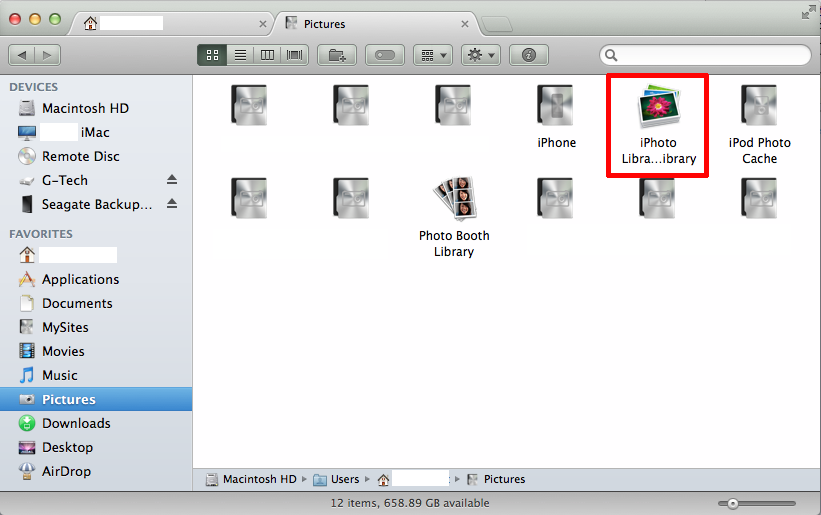Click the toggle pill toolbar button
Image resolution: width=821 pixels, height=515 pixels.
[385, 55]
